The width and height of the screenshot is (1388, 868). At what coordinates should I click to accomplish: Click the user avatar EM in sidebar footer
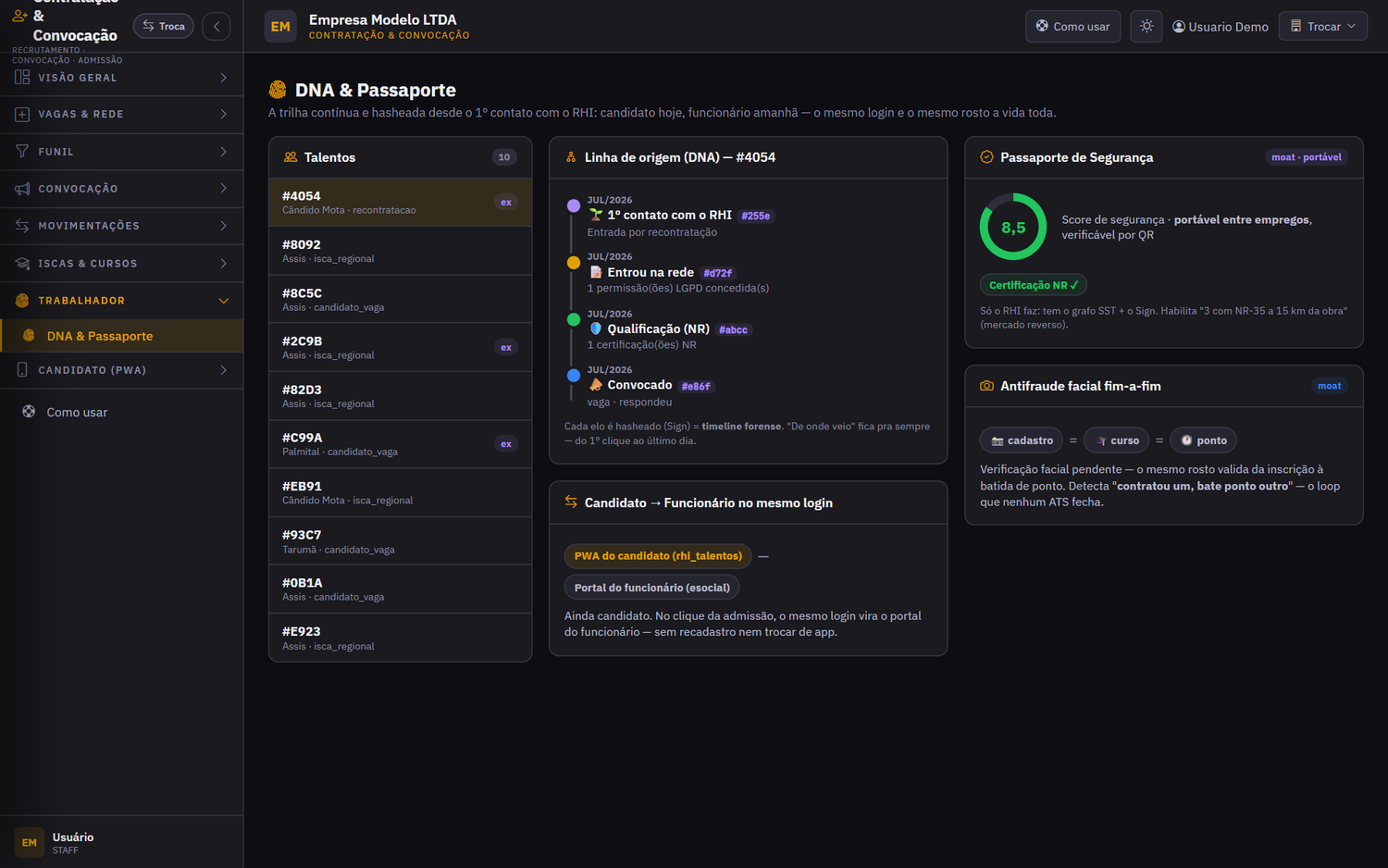[30, 843]
